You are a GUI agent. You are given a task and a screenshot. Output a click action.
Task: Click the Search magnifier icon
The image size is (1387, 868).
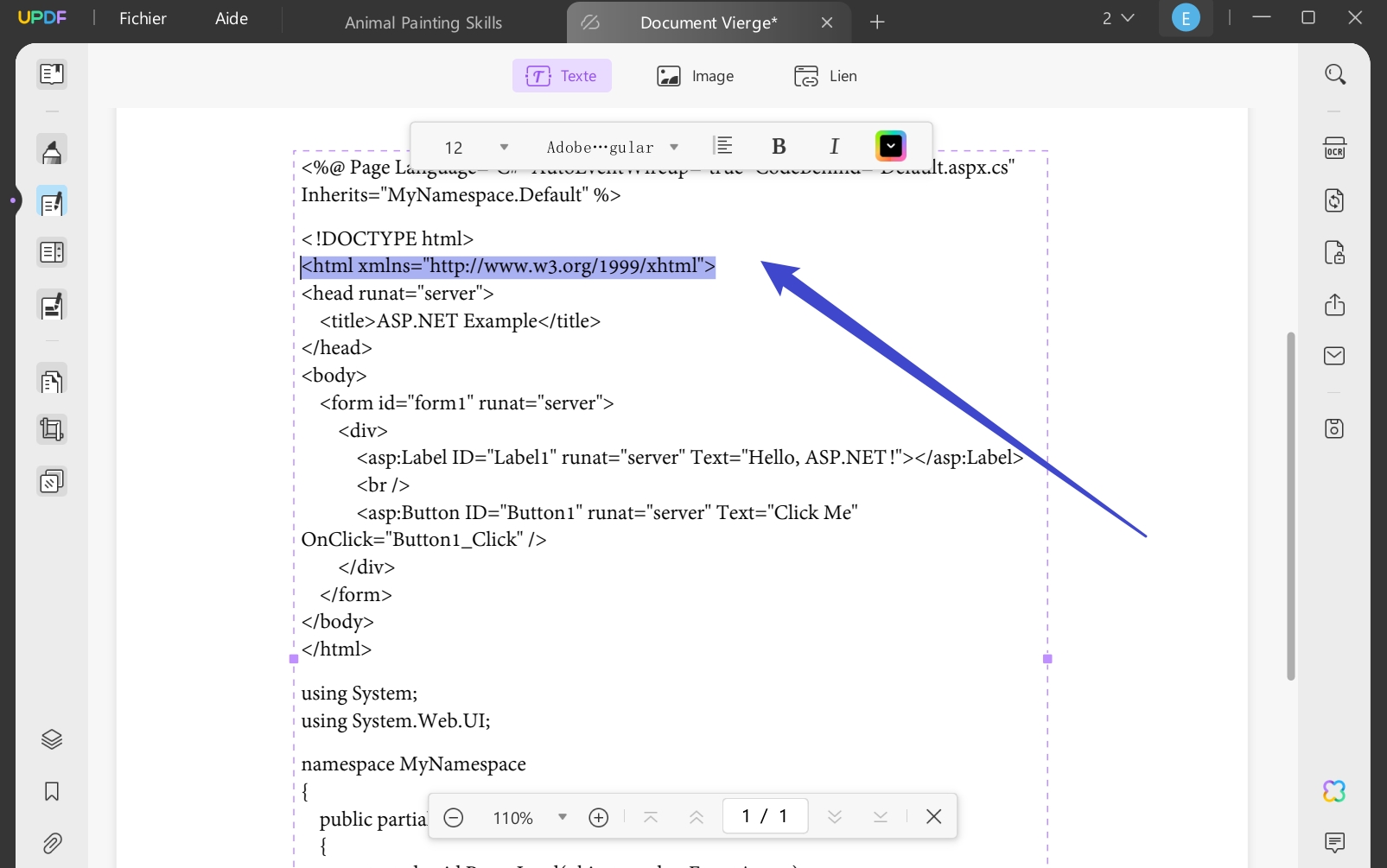tap(1335, 74)
